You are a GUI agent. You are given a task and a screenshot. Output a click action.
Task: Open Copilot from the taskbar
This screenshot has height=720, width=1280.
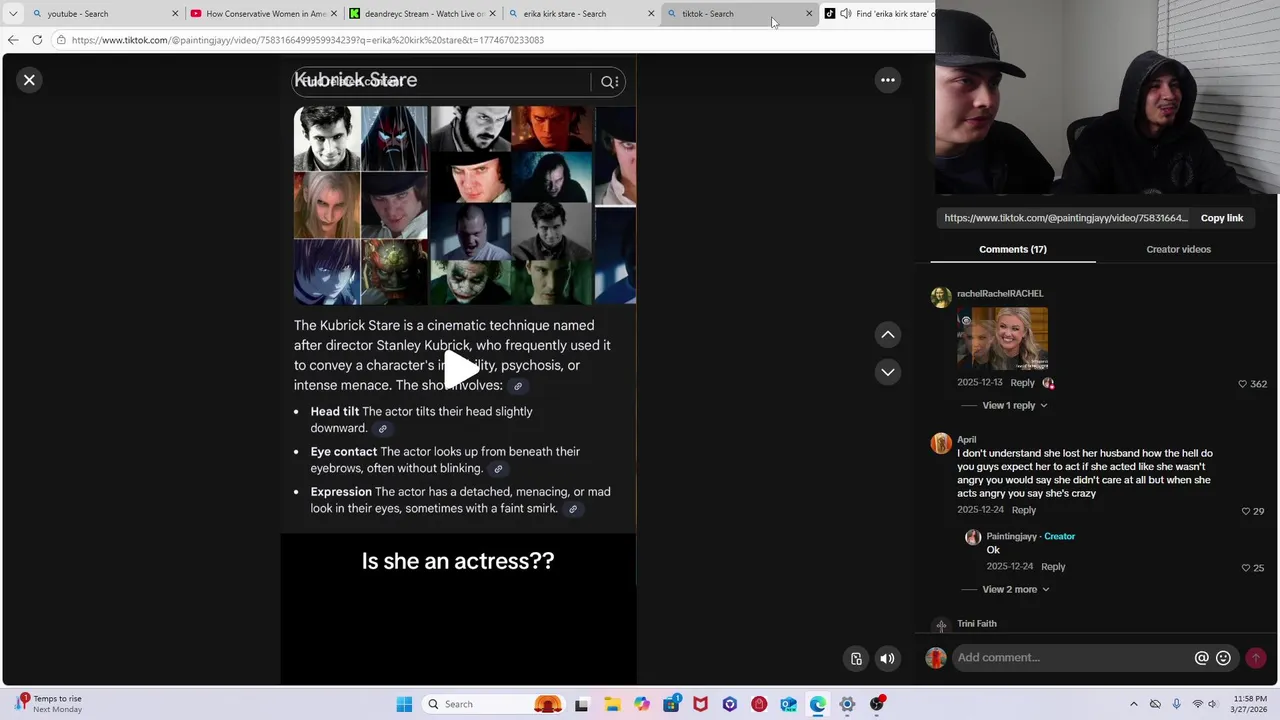[641, 704]
